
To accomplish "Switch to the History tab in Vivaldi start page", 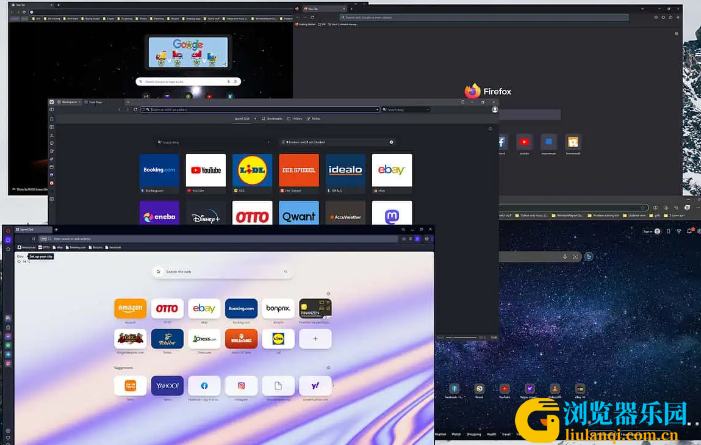I will pos(295,119).
